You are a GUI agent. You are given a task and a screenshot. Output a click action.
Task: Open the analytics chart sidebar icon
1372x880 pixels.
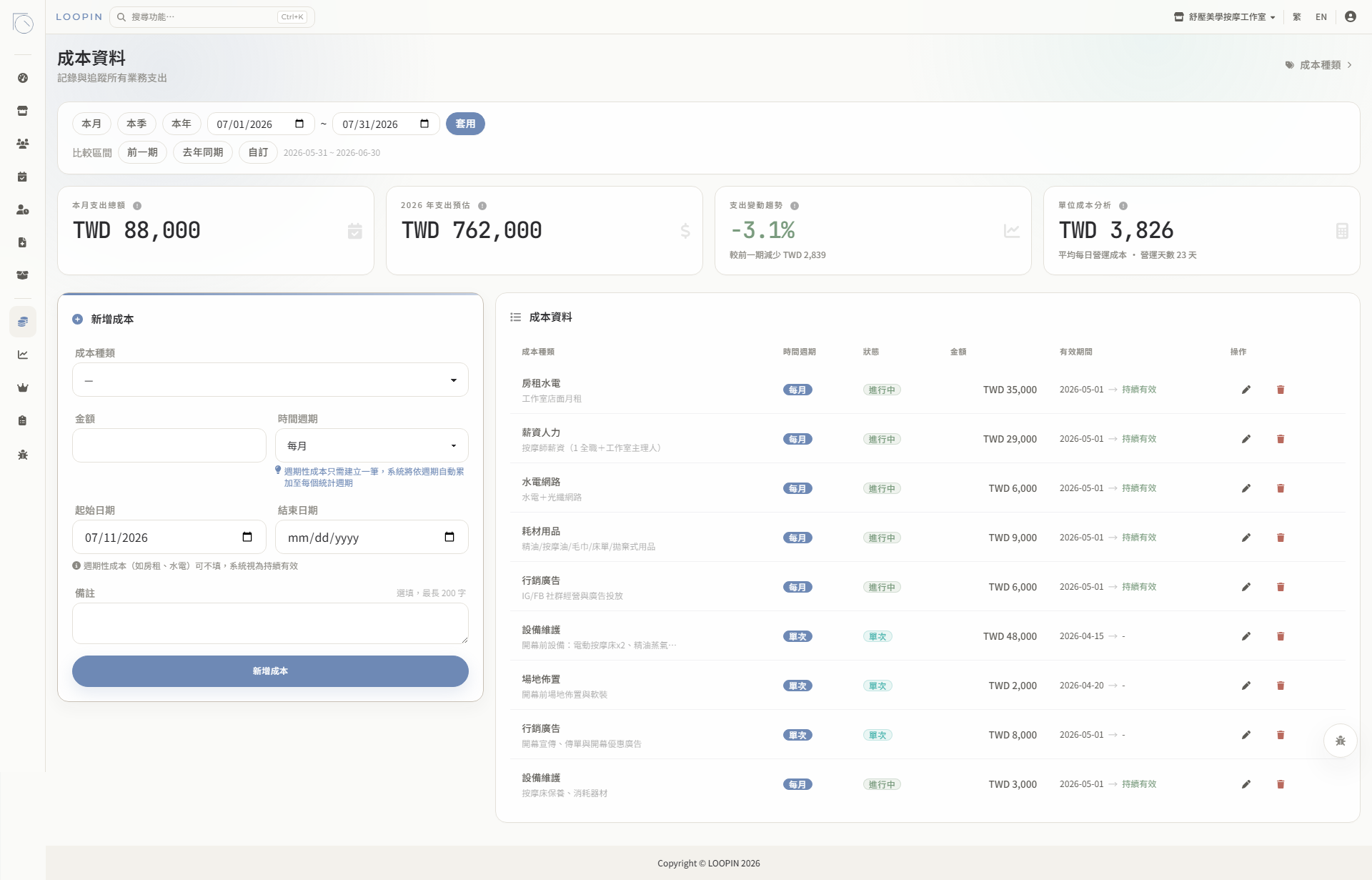coord(23,355)
